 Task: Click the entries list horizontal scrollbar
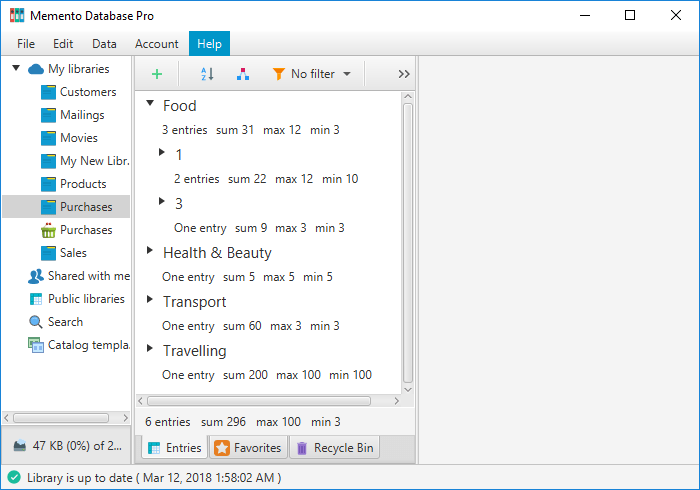[259, 401]
